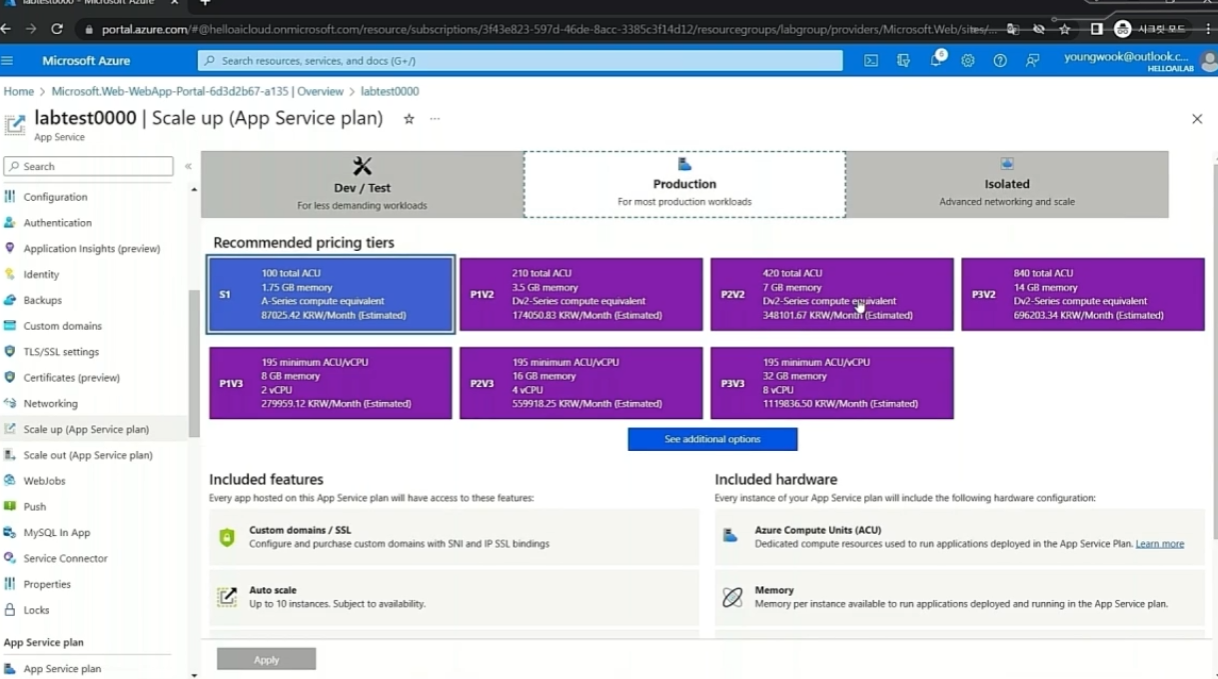The image size is (1218, 679).
Task: Click the Azure Compute Units (ACU) row
Action: click(960, 537)
